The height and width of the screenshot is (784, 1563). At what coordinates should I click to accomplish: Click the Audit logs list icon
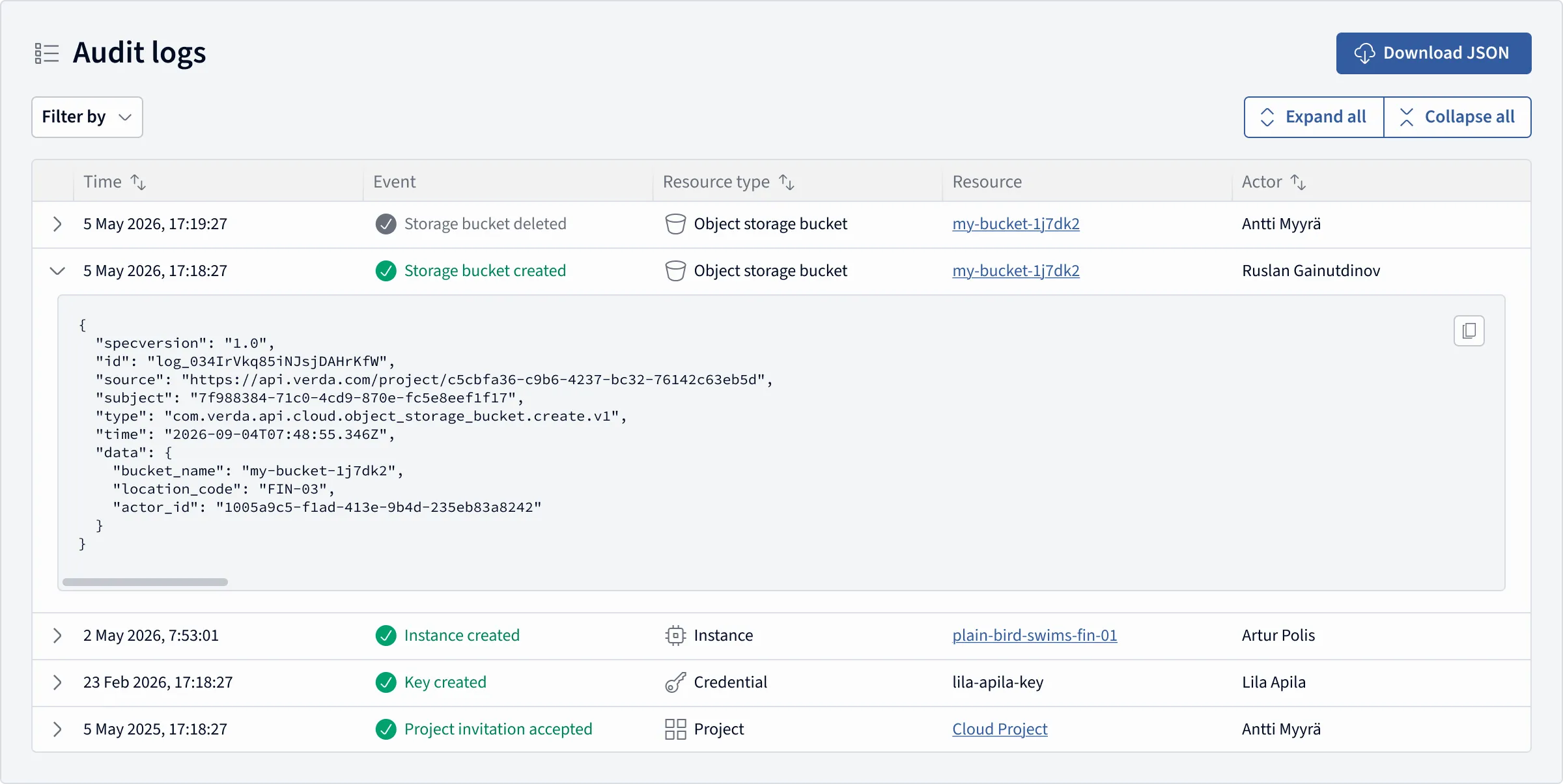(47, 53)
